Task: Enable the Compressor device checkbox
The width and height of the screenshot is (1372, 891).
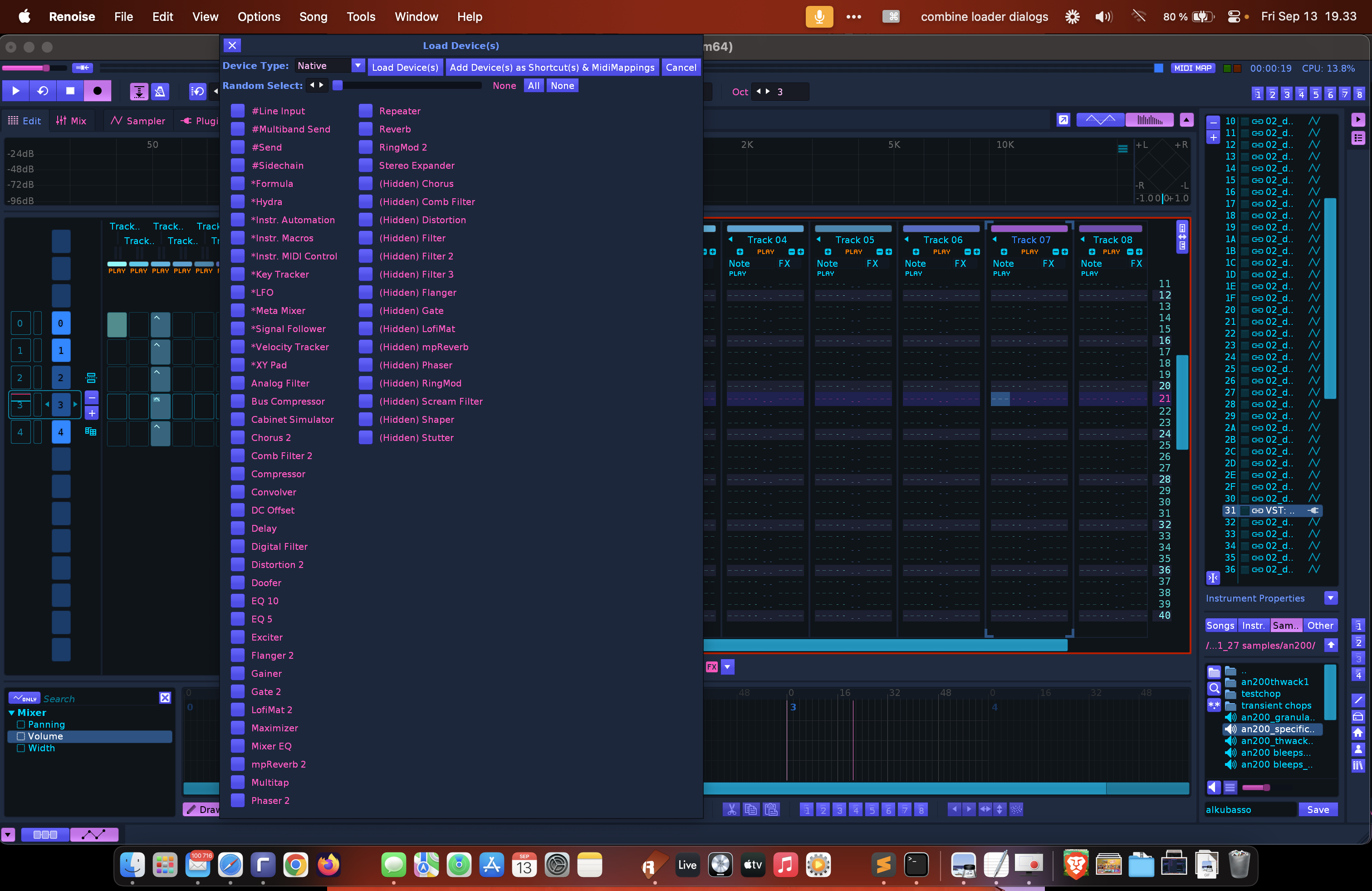Action: pos(237,474)
